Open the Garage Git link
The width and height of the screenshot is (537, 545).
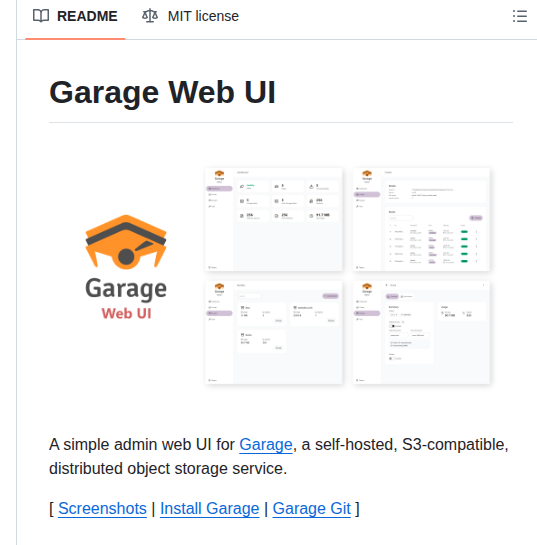[311, 509]
